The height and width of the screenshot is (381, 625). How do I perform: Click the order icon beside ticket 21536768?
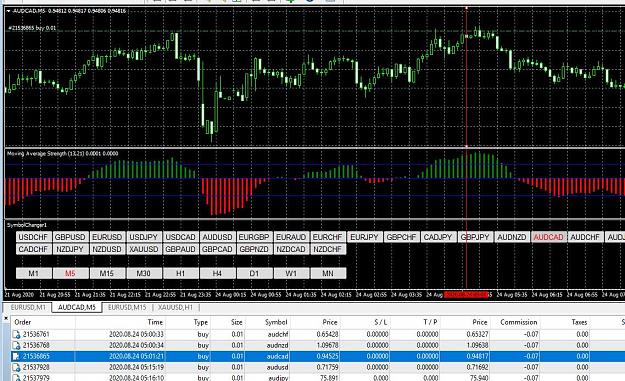[16, 345]
